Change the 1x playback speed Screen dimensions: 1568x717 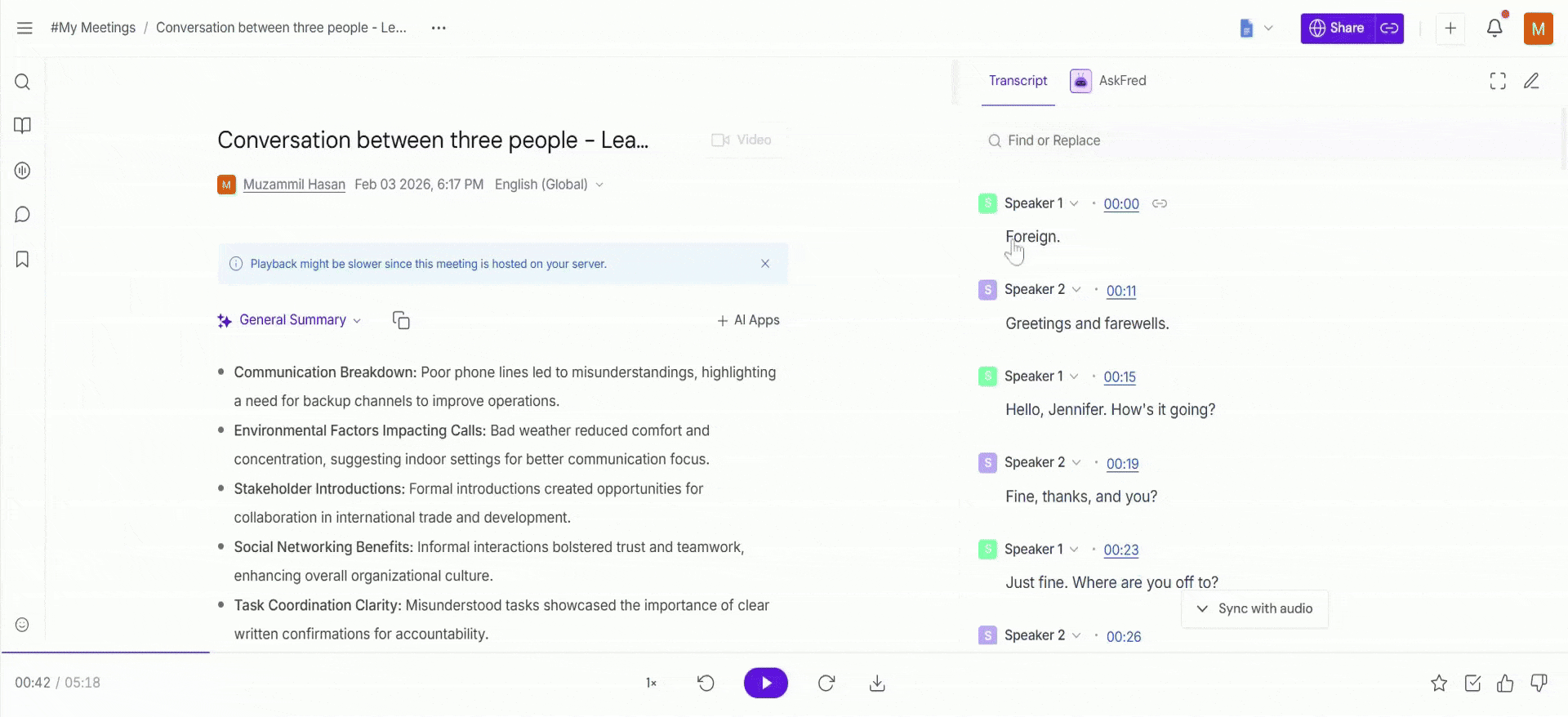[651, 684]
